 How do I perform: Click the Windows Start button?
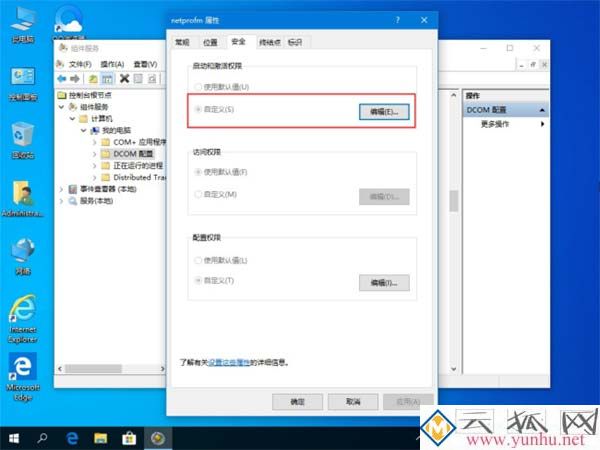14,438
